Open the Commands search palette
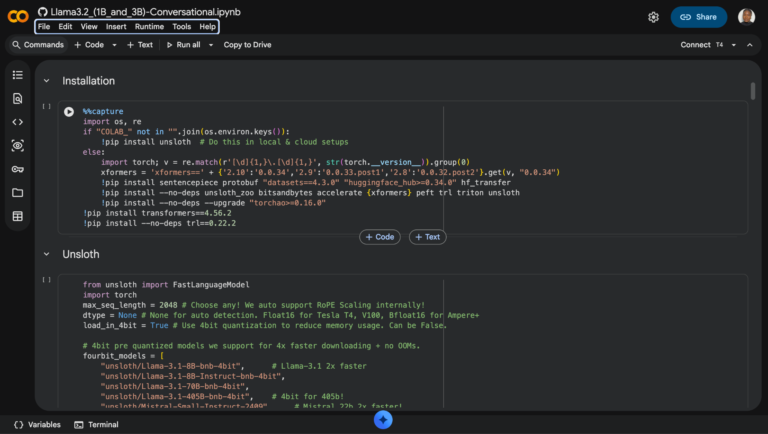The width and height of the screenshot is (768, 434). pos(38,45)
